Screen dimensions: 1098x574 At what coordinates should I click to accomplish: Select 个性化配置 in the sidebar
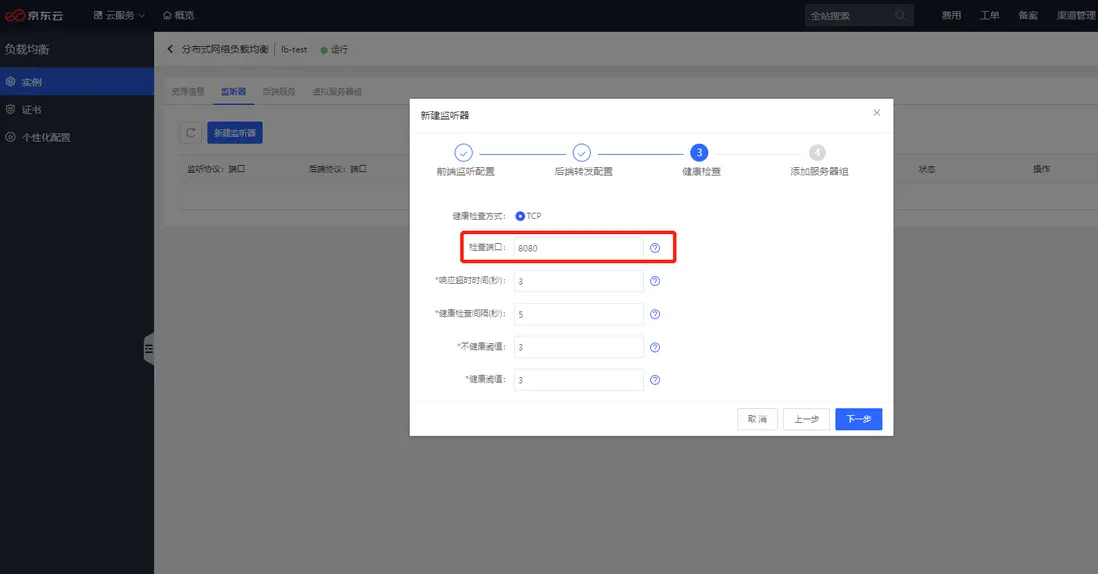click(77, 137)
